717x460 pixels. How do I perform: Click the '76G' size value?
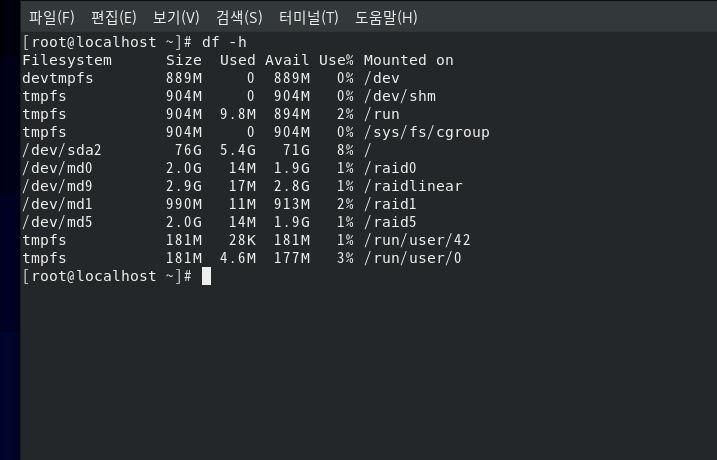(188, 150)
